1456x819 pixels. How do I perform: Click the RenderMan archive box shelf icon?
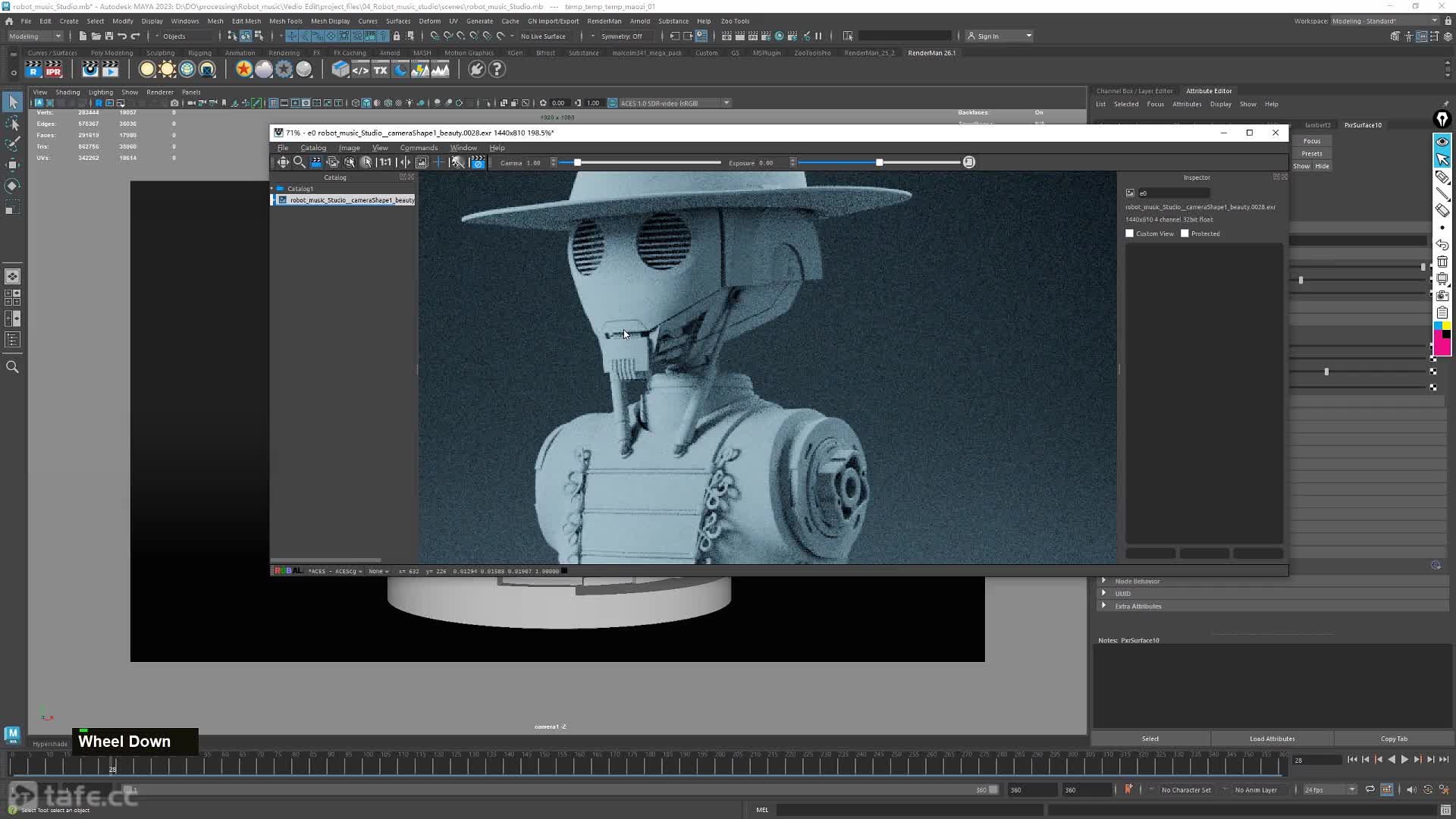(x=340, y=70)
